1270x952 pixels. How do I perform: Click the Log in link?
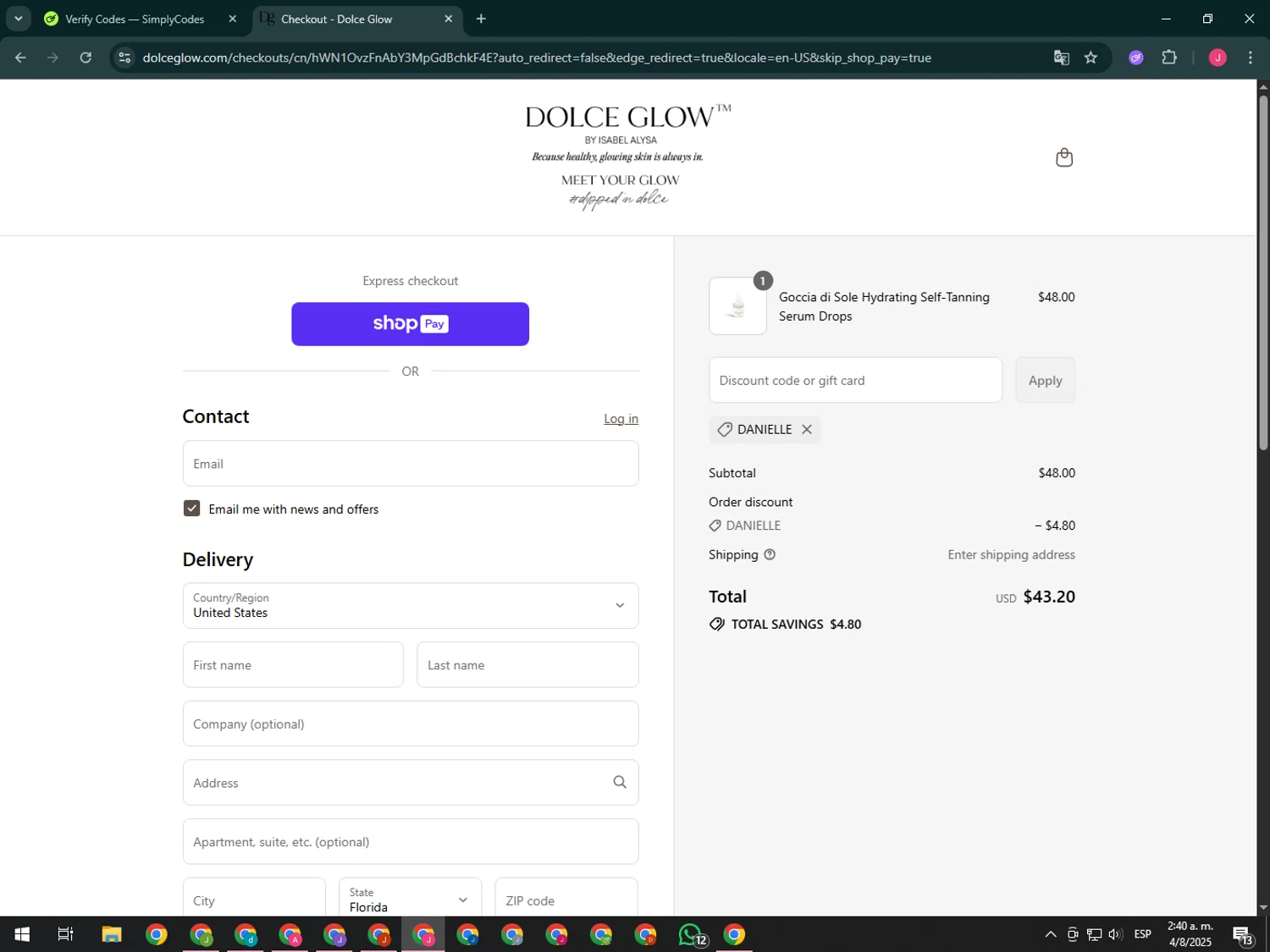[621, 419]
